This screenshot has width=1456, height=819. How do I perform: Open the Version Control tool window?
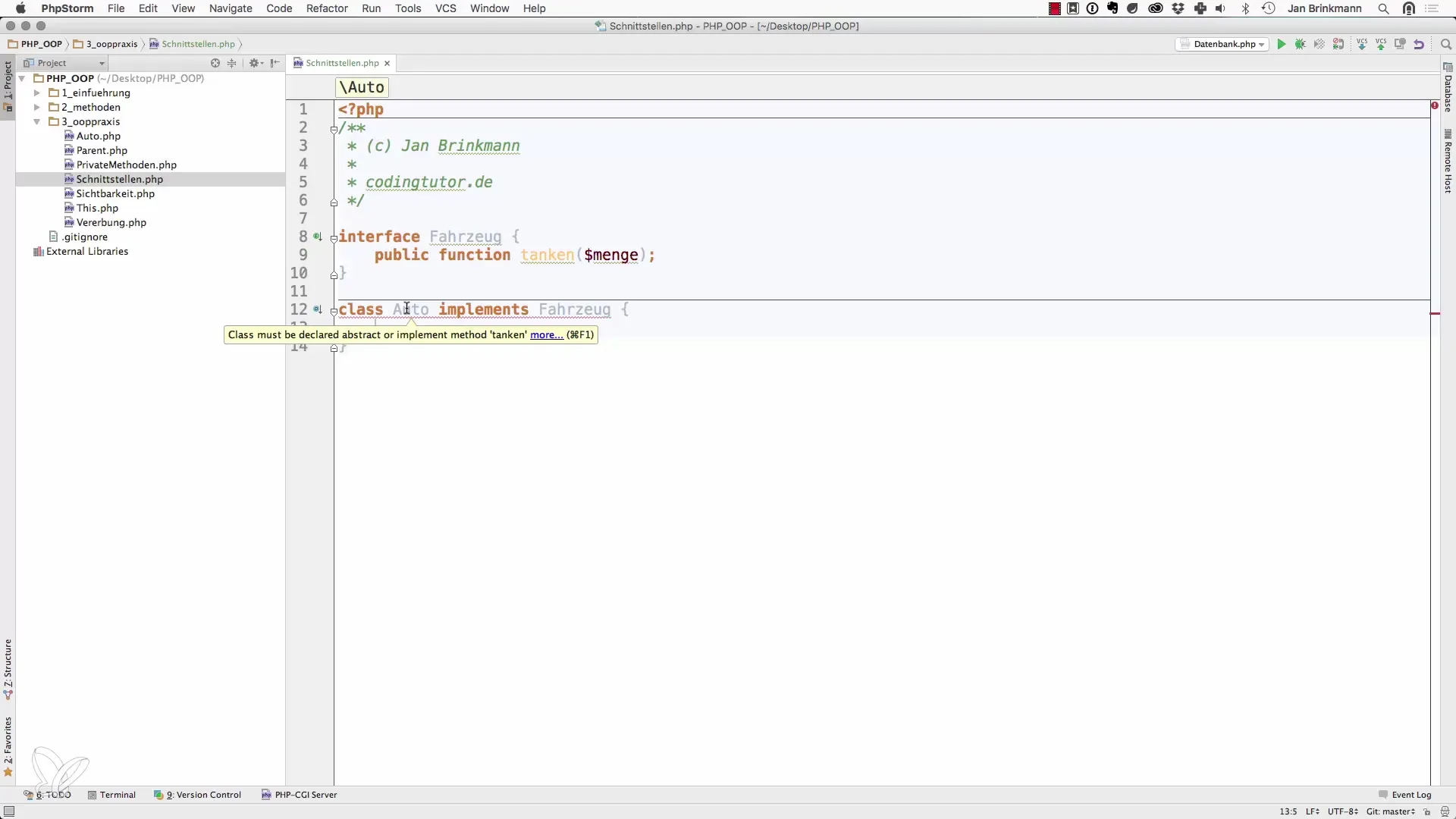(197, 795)
